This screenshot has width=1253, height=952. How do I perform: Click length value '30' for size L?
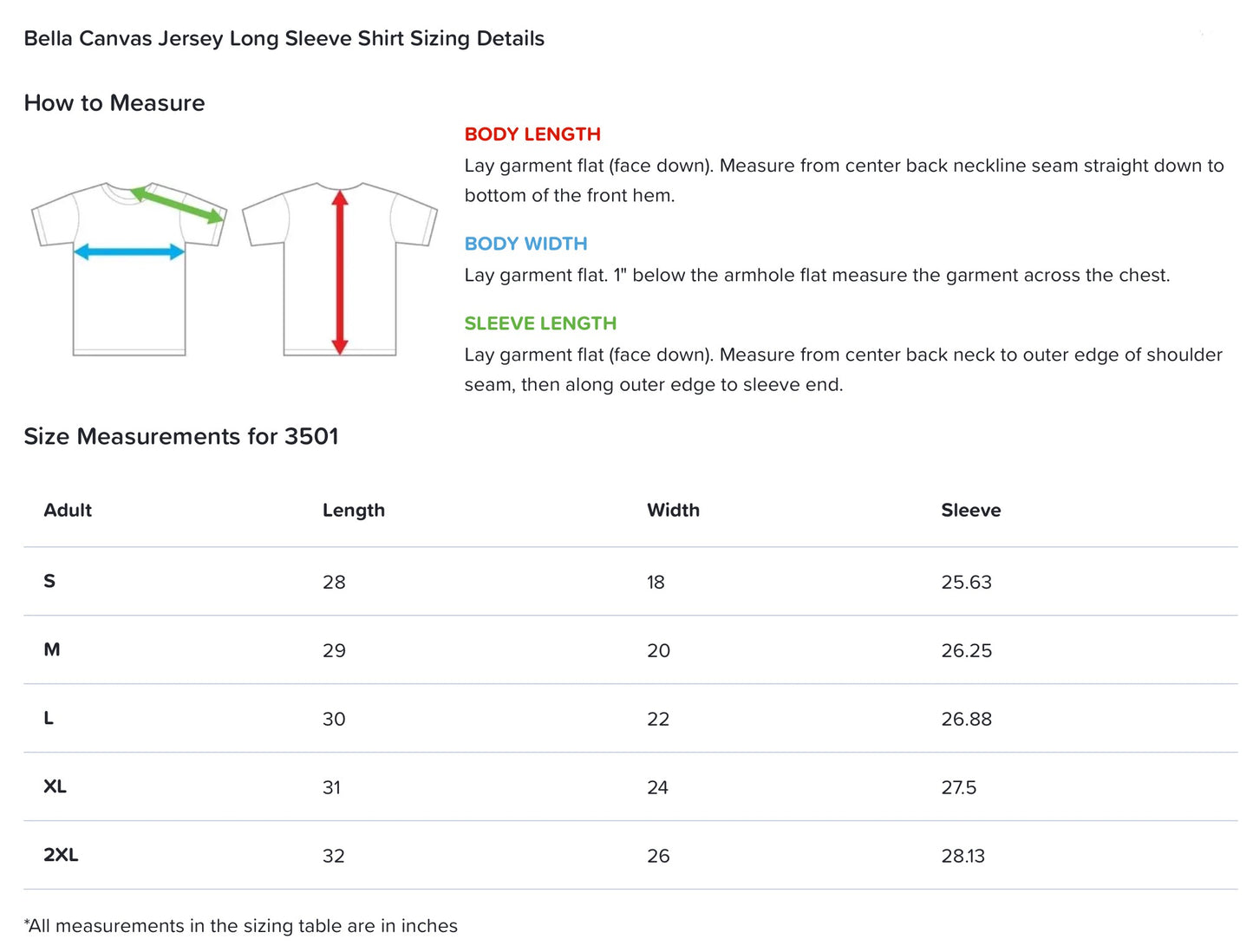(x=334, y=719)
